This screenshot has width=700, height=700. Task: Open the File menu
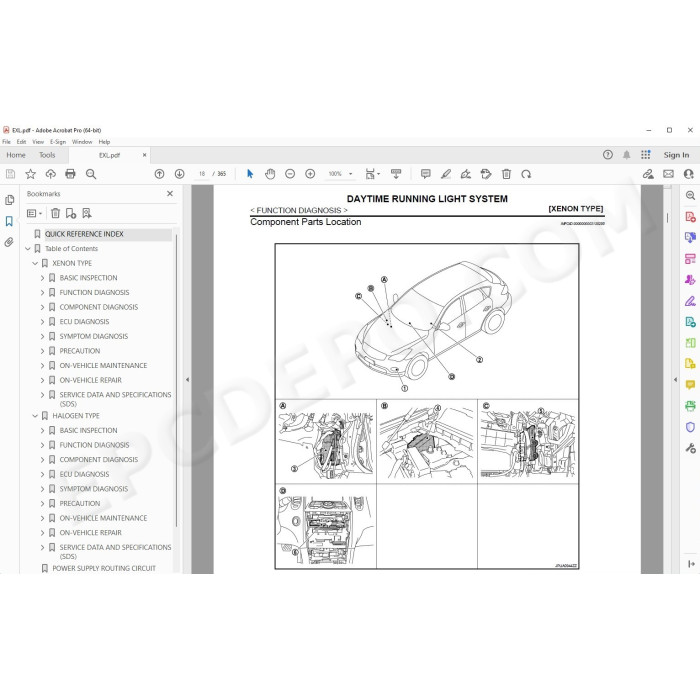[6, 142]
